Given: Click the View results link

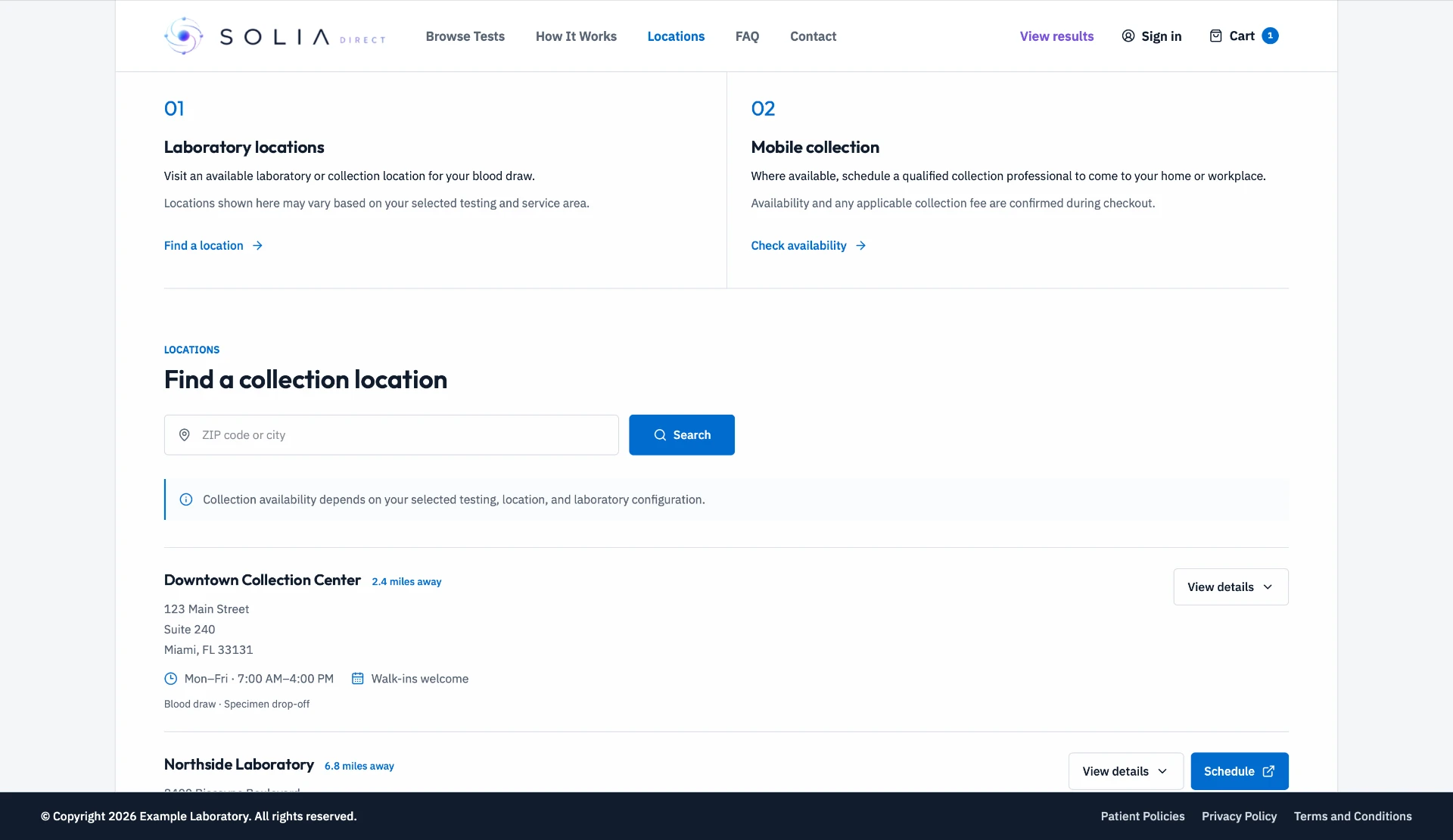Looking at the screenshot, I should [x=1056, y=36].
